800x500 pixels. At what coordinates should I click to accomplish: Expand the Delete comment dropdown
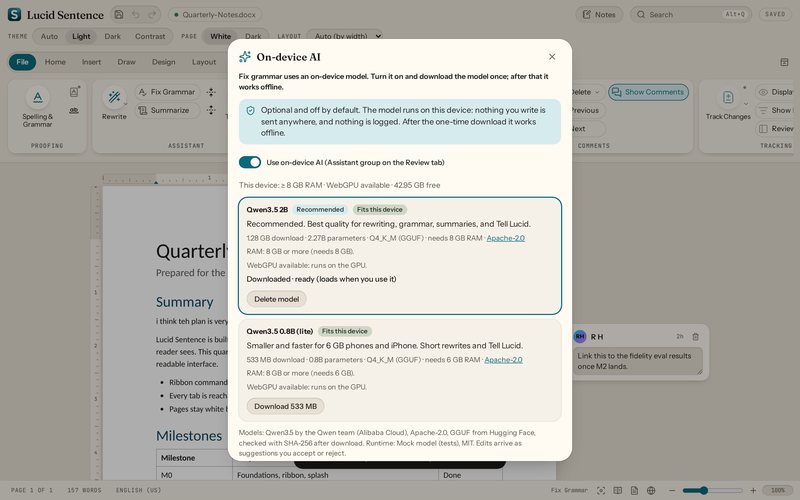click(597, 92)
